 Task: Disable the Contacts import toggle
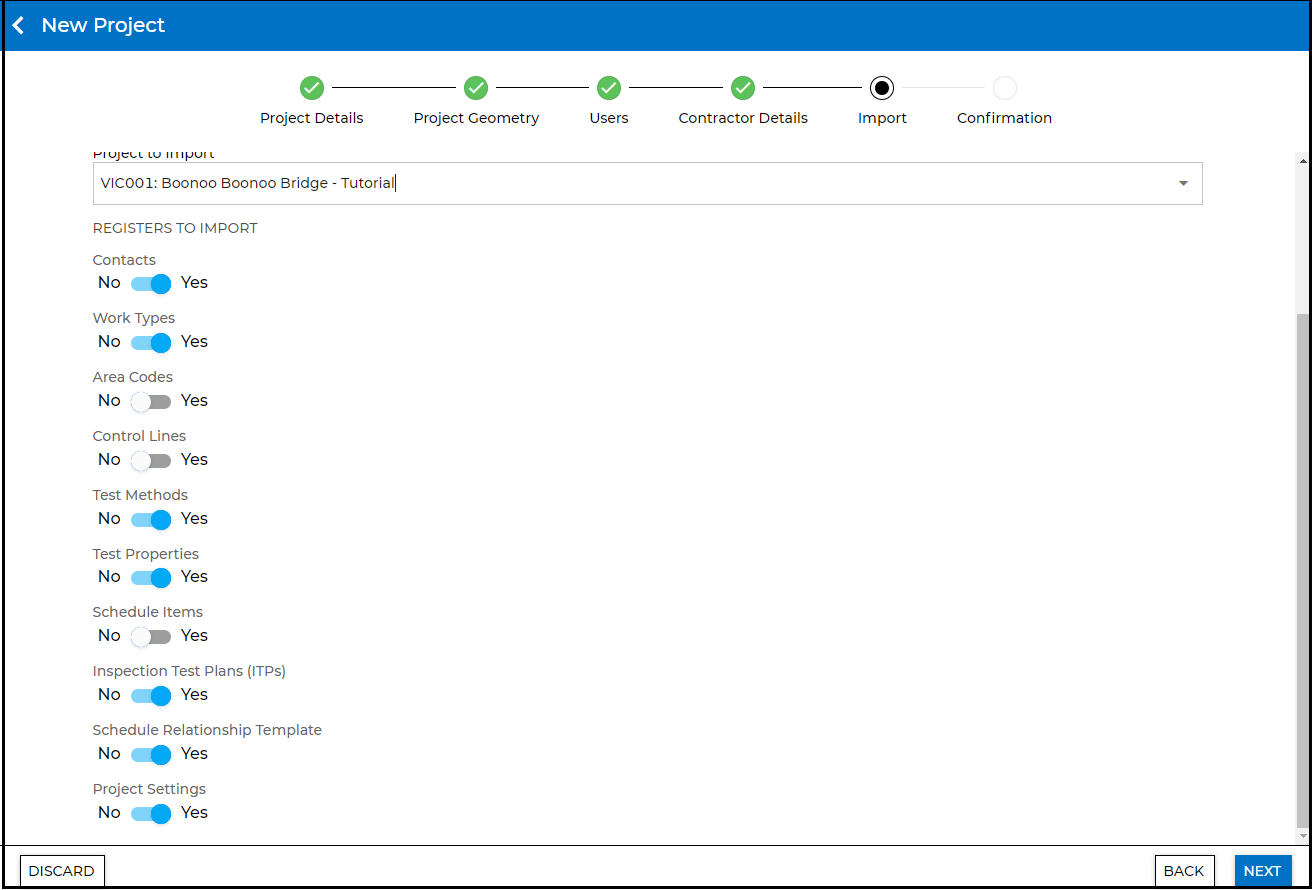coord(152,284)
